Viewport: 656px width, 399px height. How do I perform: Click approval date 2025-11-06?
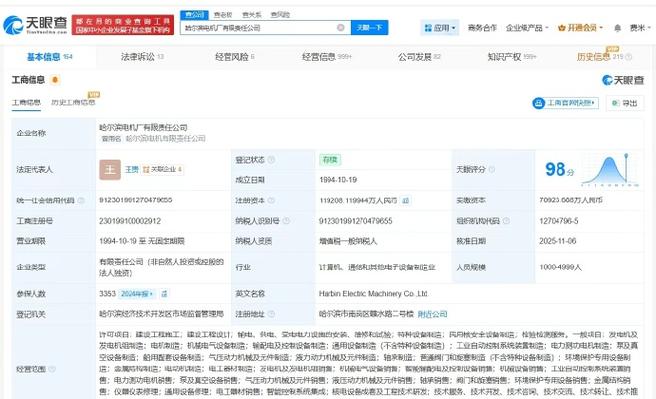pyautogui.click(x=557, y=241)
